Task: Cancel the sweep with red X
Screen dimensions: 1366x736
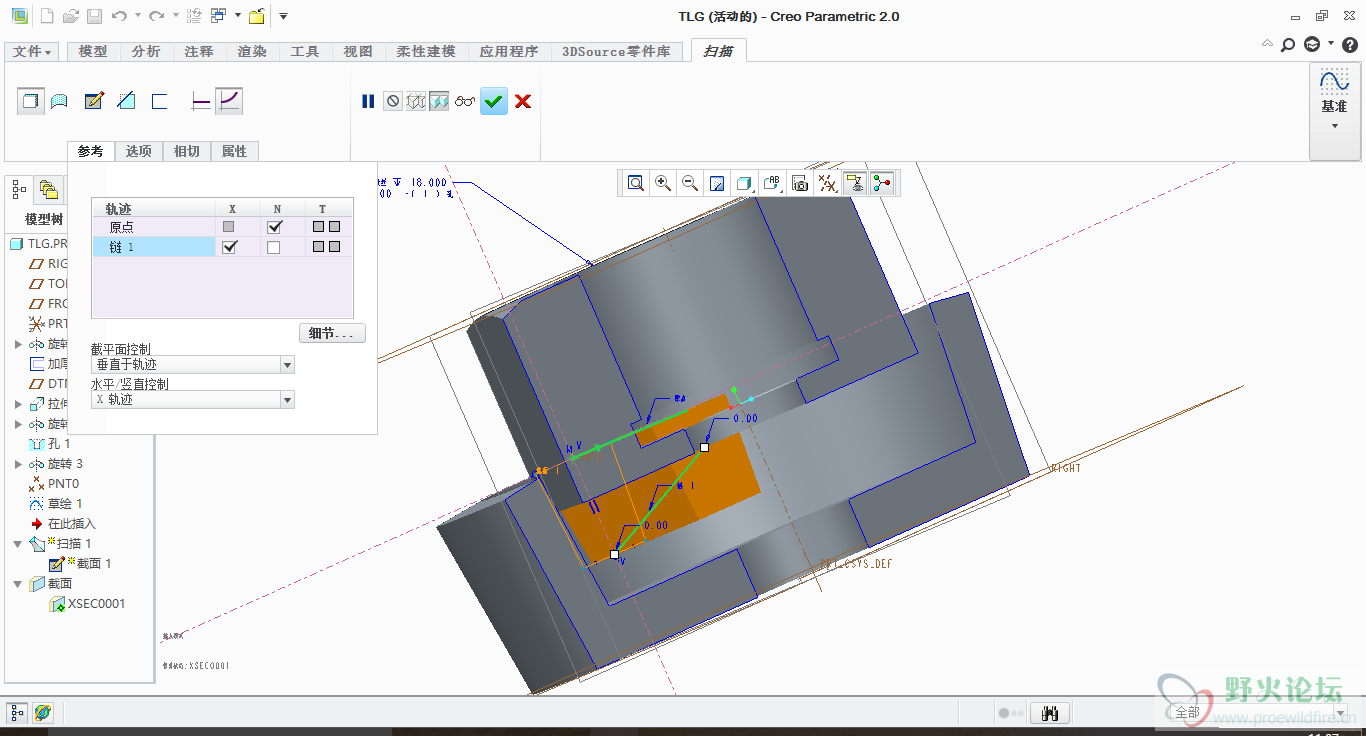Action: (522, 101)
